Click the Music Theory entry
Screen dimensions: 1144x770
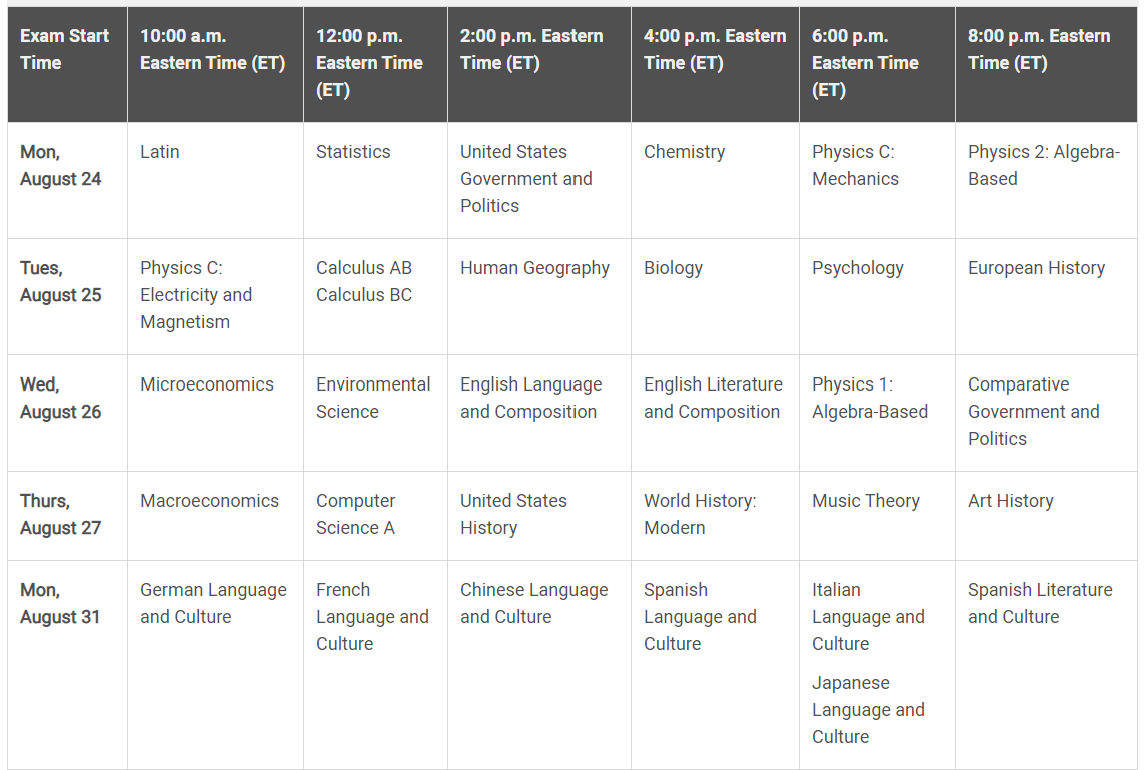coord(865,501)
